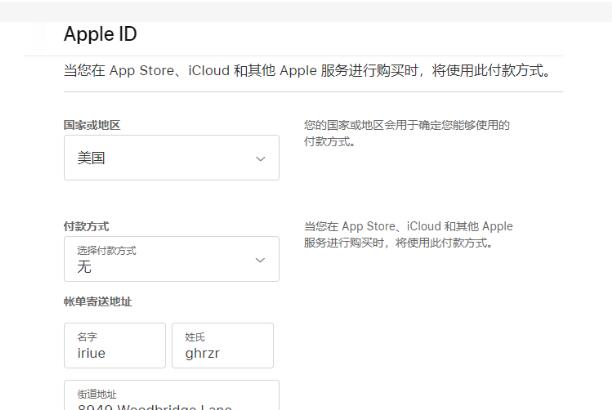Select the 美国 country value
The height and width of the screenshot is (410, 612).
point(91,158)
